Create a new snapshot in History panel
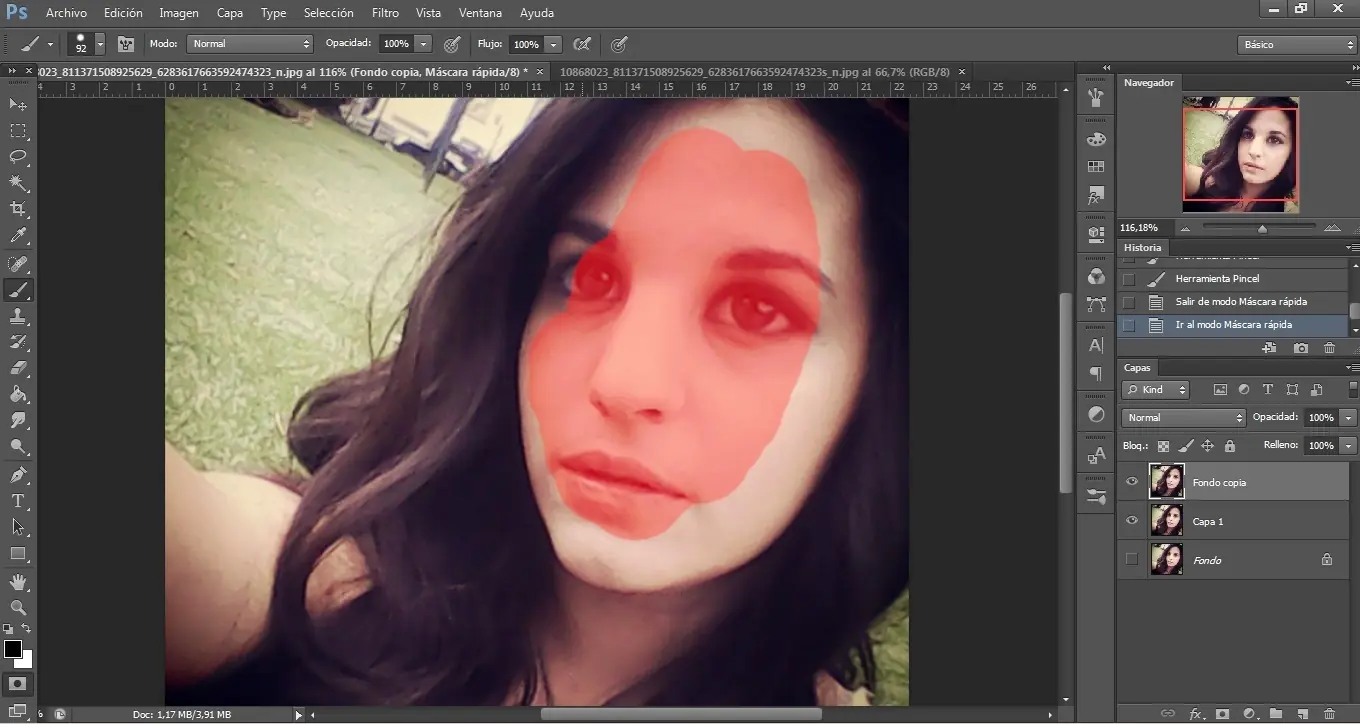This screenshot has width=1360, height=724. 1300,348
